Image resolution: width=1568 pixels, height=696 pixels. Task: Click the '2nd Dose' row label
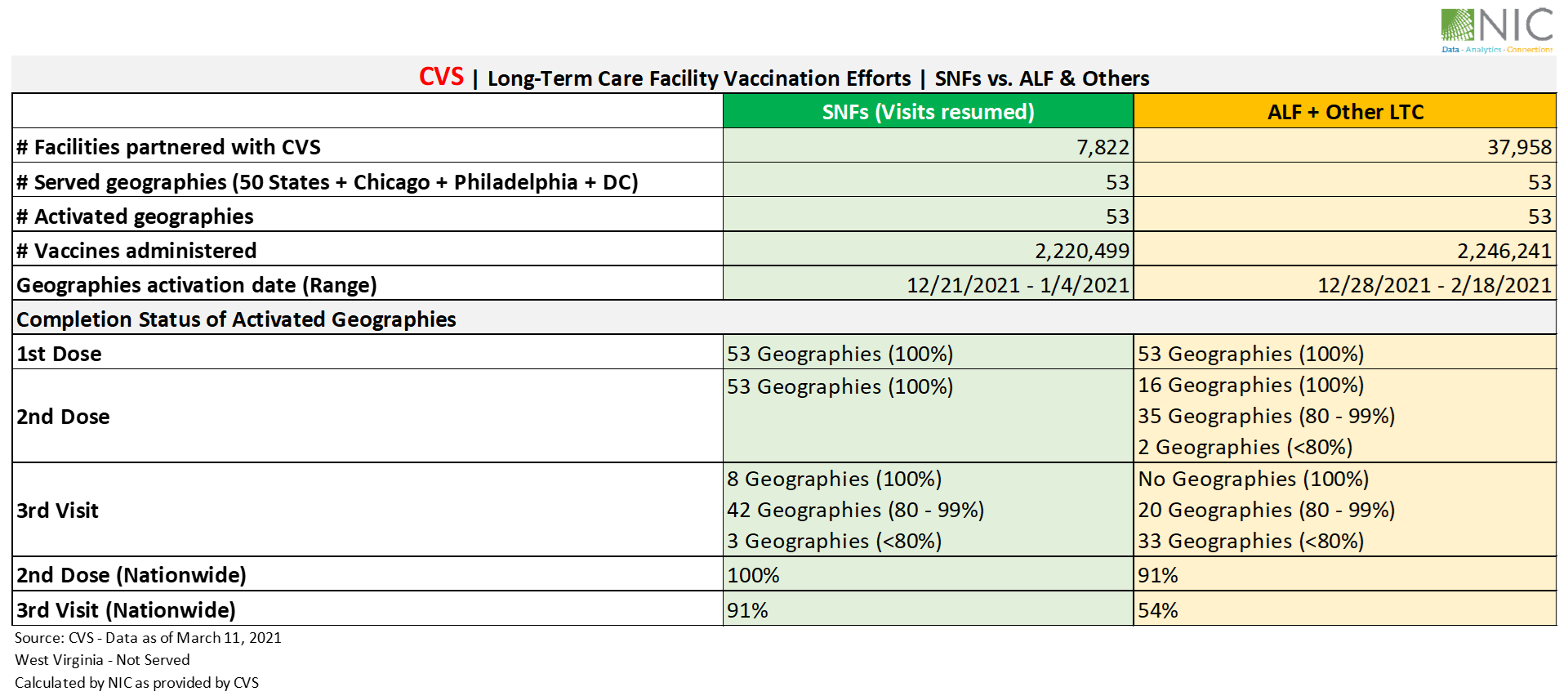63,417
